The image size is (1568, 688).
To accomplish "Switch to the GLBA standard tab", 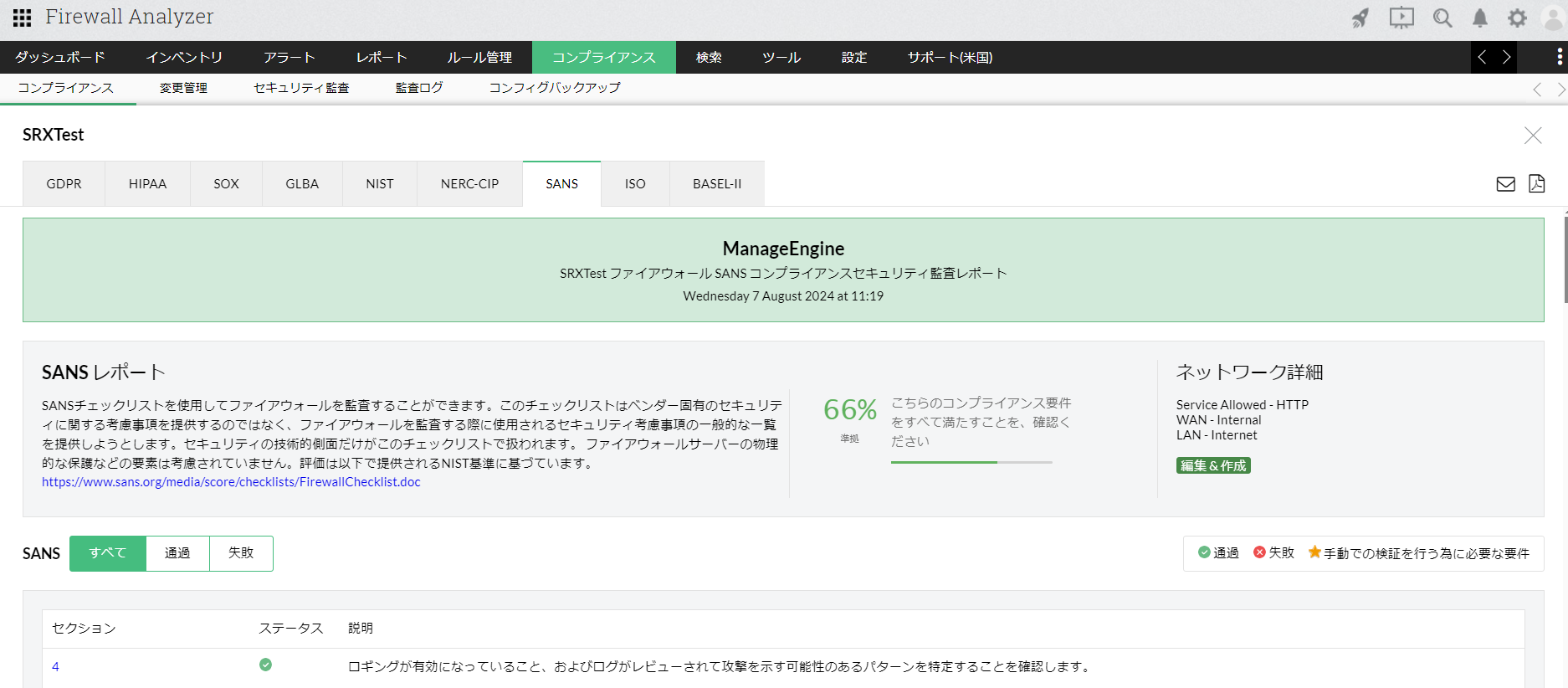I will click(x=302, y=184).
